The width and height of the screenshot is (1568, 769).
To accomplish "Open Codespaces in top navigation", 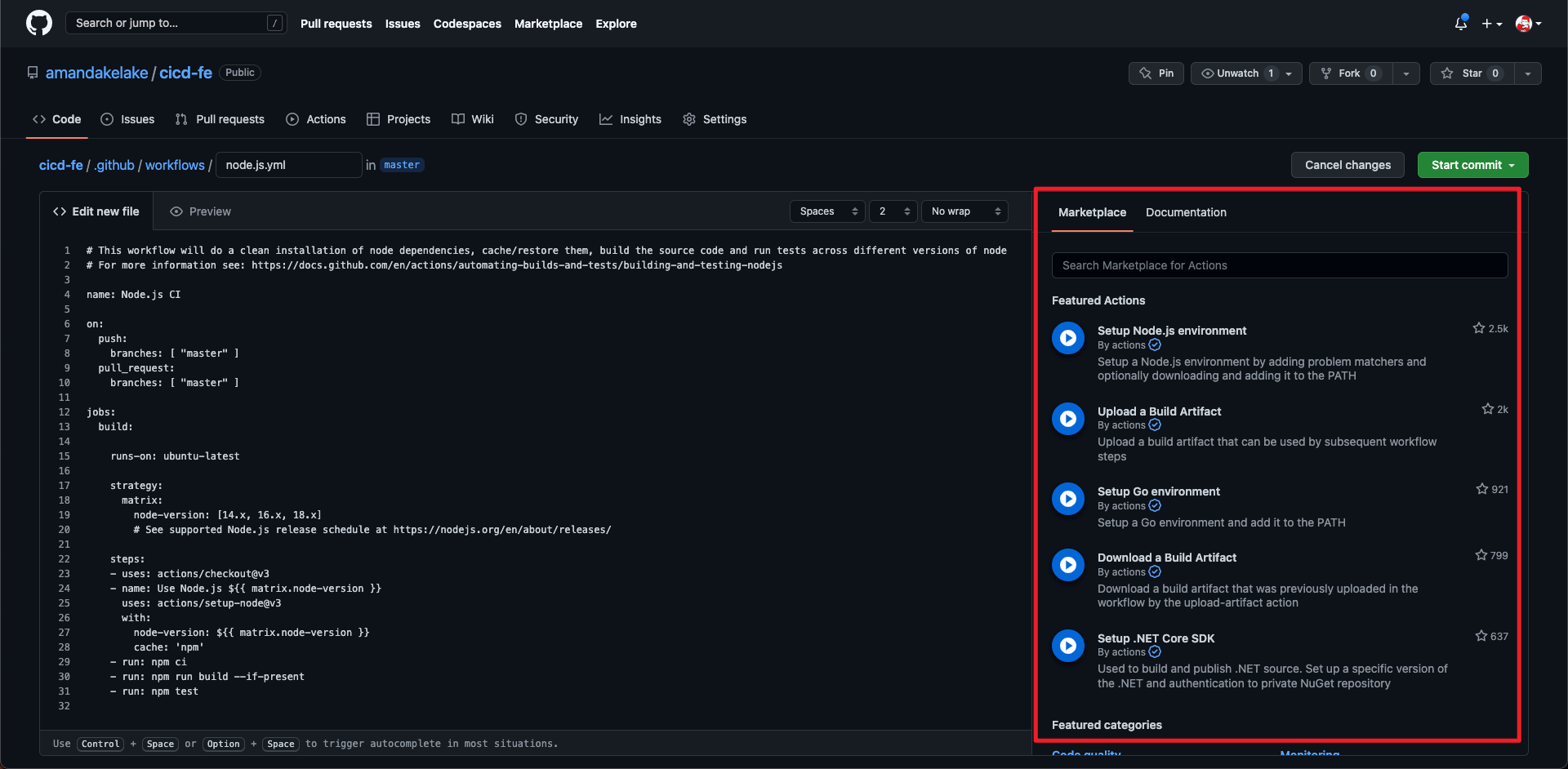I will point(467,24).
